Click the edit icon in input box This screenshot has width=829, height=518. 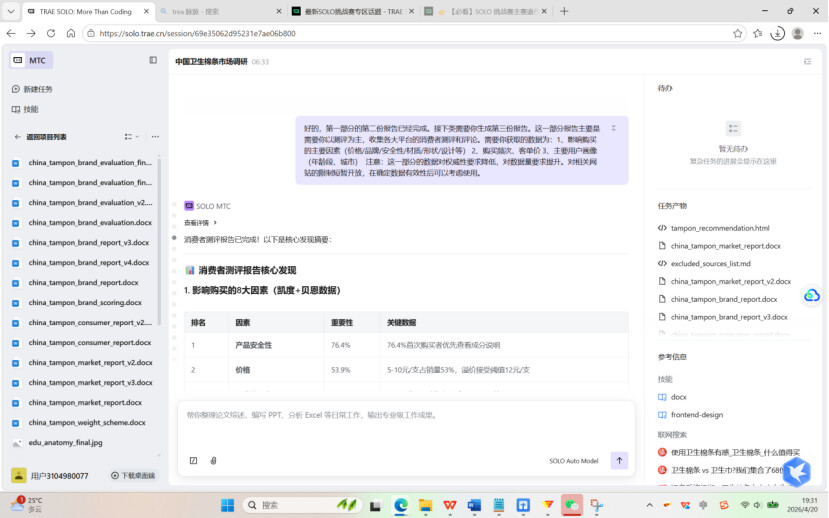point(193,461)
